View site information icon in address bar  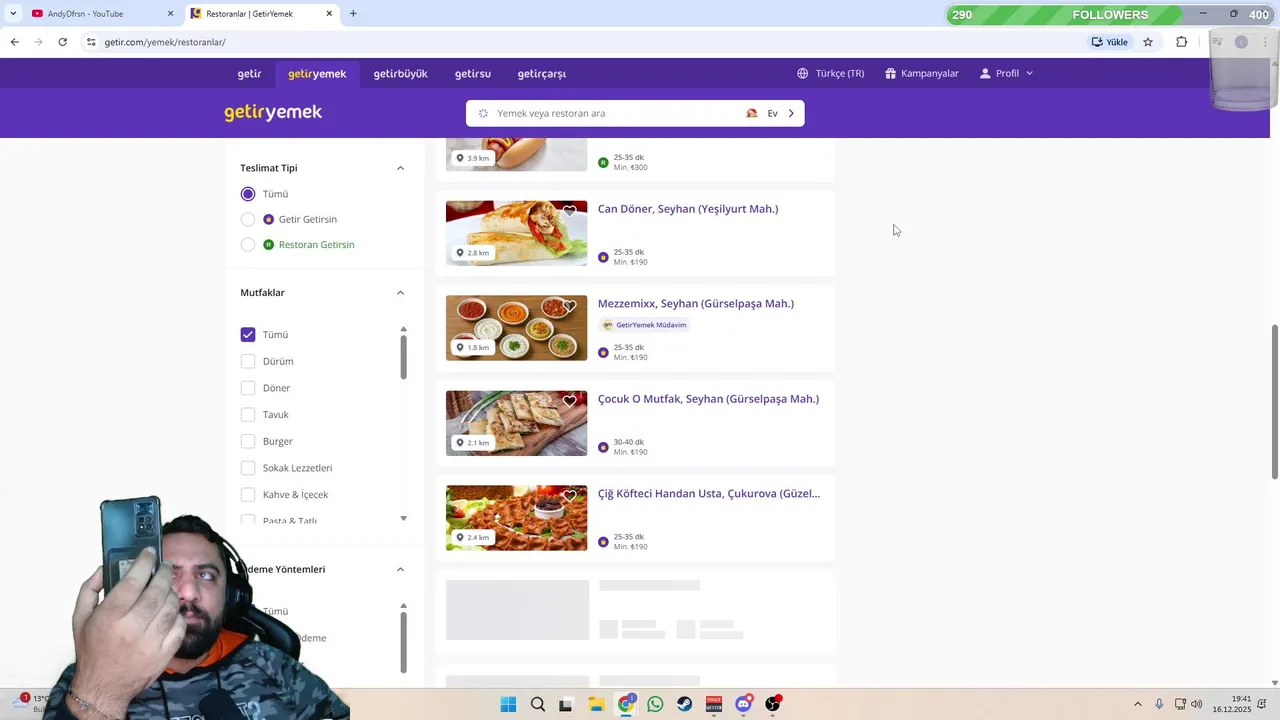(x=91, y=42)
